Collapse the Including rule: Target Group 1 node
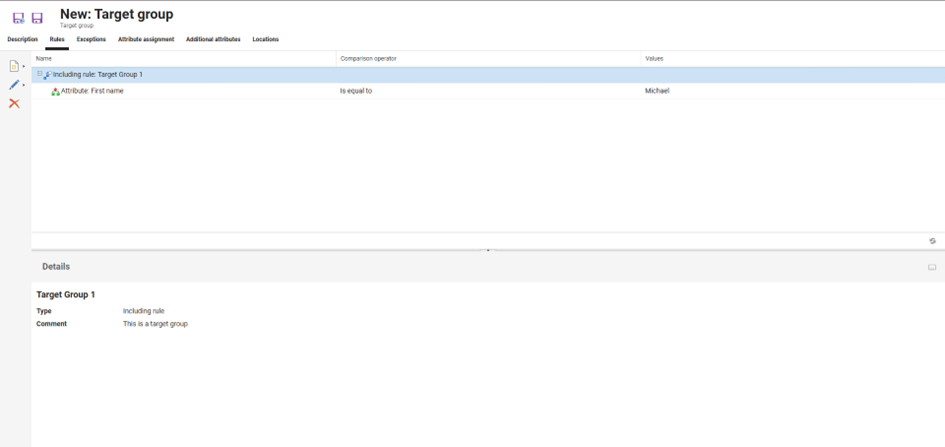The height and width of the screenshot is (447, 945). (x=39, y=74)
